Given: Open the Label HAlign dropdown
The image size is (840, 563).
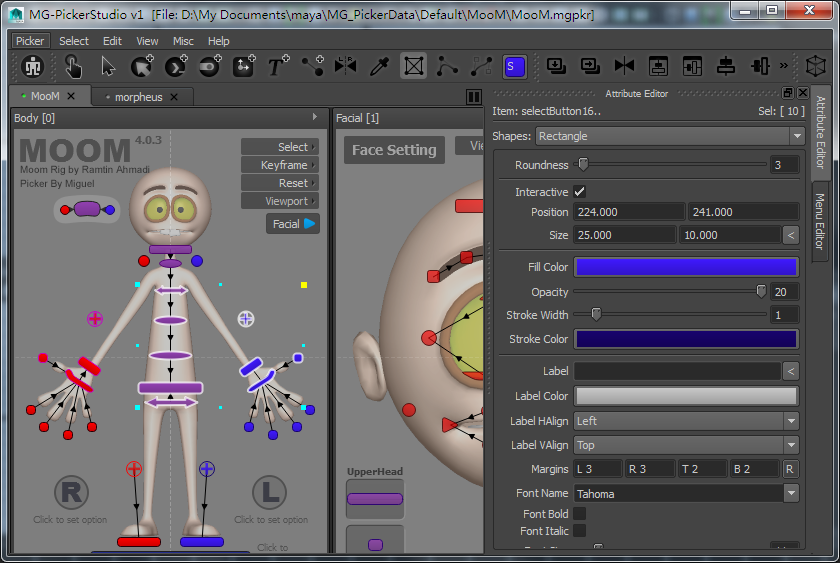Looking at the screenshot, I should 686,421.
